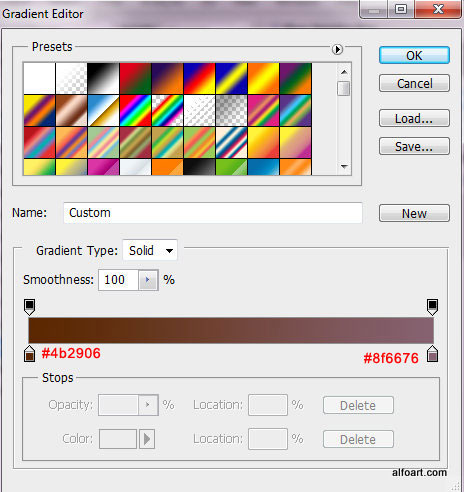Select the gray checkered neutral density preset
The image size is (464, 492).
click(x=231, y=110)
